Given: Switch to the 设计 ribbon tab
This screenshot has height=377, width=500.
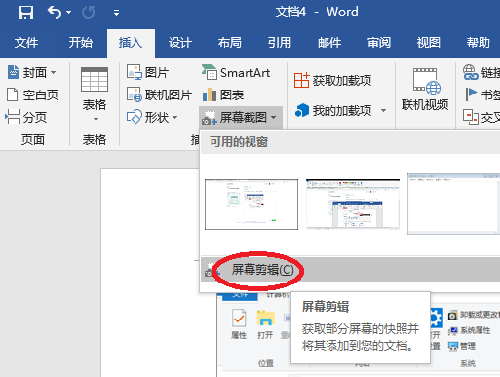Looking at the screenshot, I should tap(180, 43).
